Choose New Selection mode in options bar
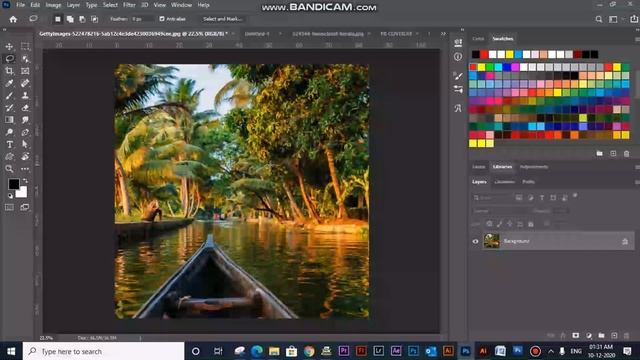 pos(58,19)
